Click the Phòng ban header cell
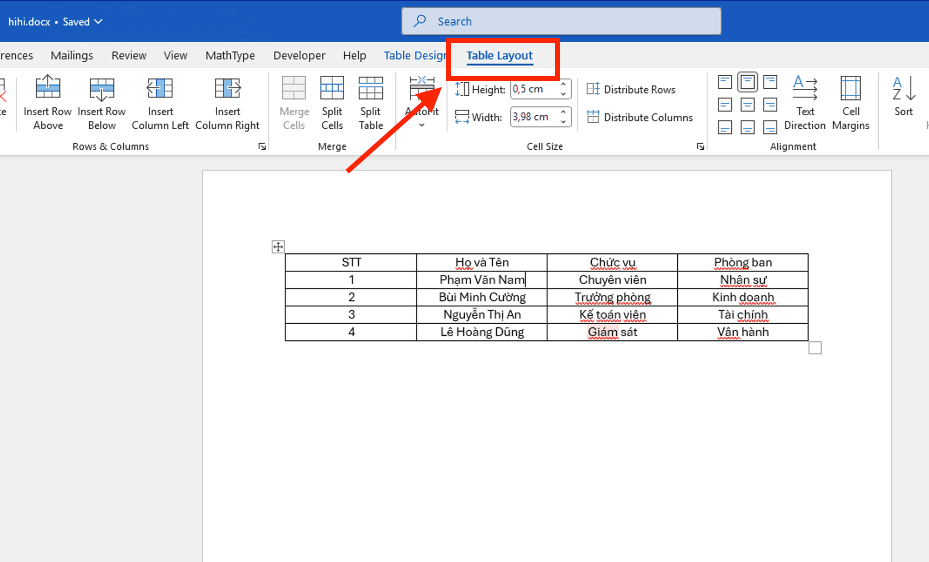The width and height of the screenshot is (929, 562). (743, 263)
